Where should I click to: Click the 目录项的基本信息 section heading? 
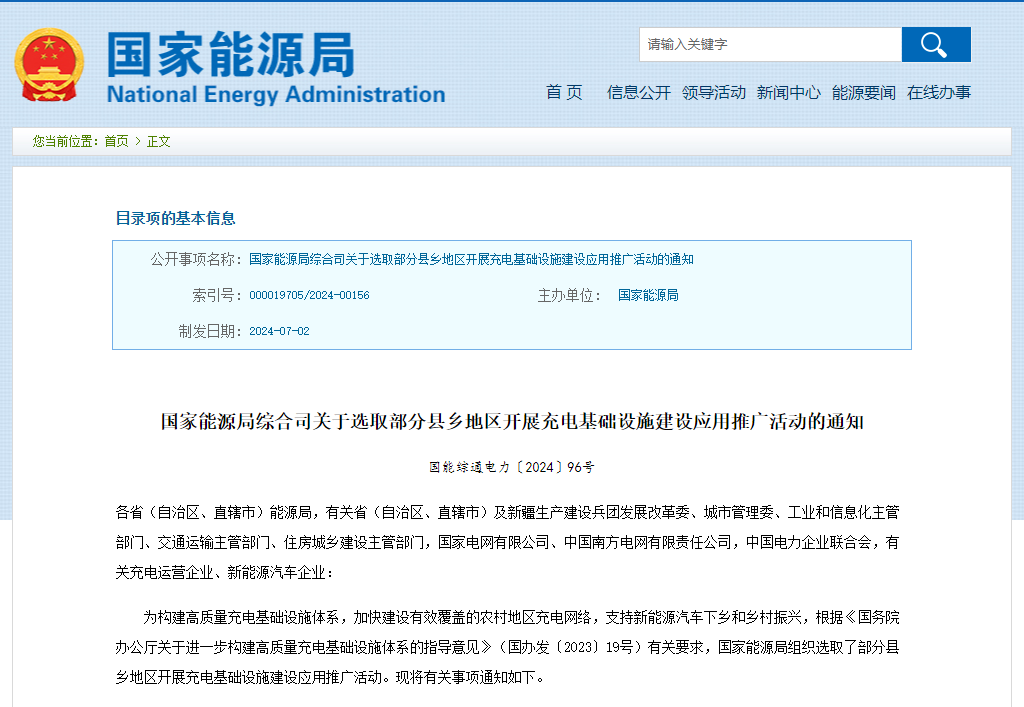point(175,218)
